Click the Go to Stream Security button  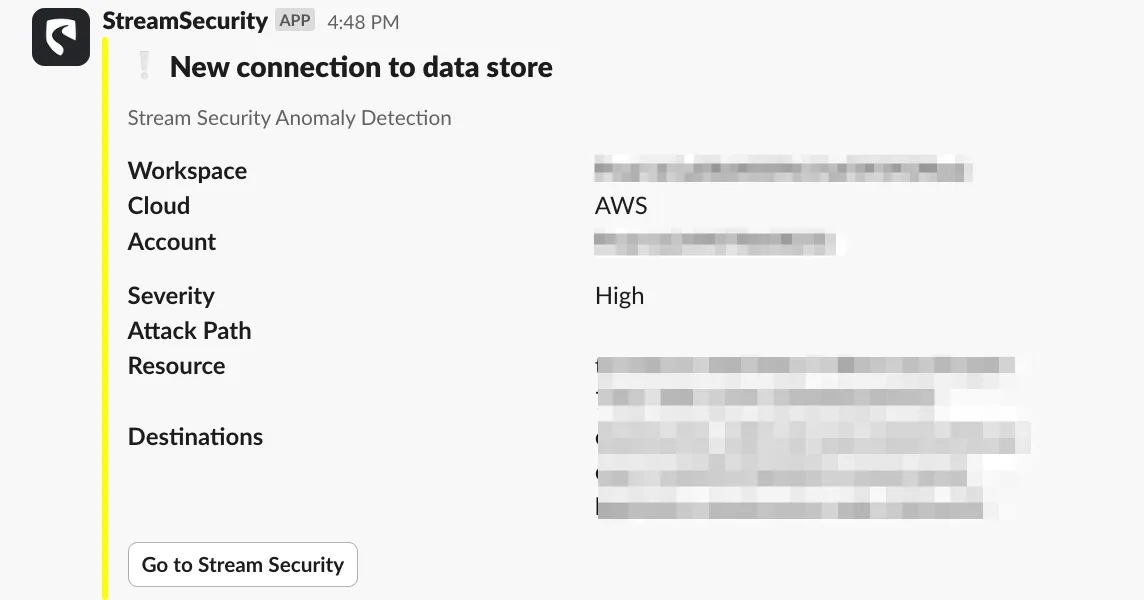coord(242,564)
